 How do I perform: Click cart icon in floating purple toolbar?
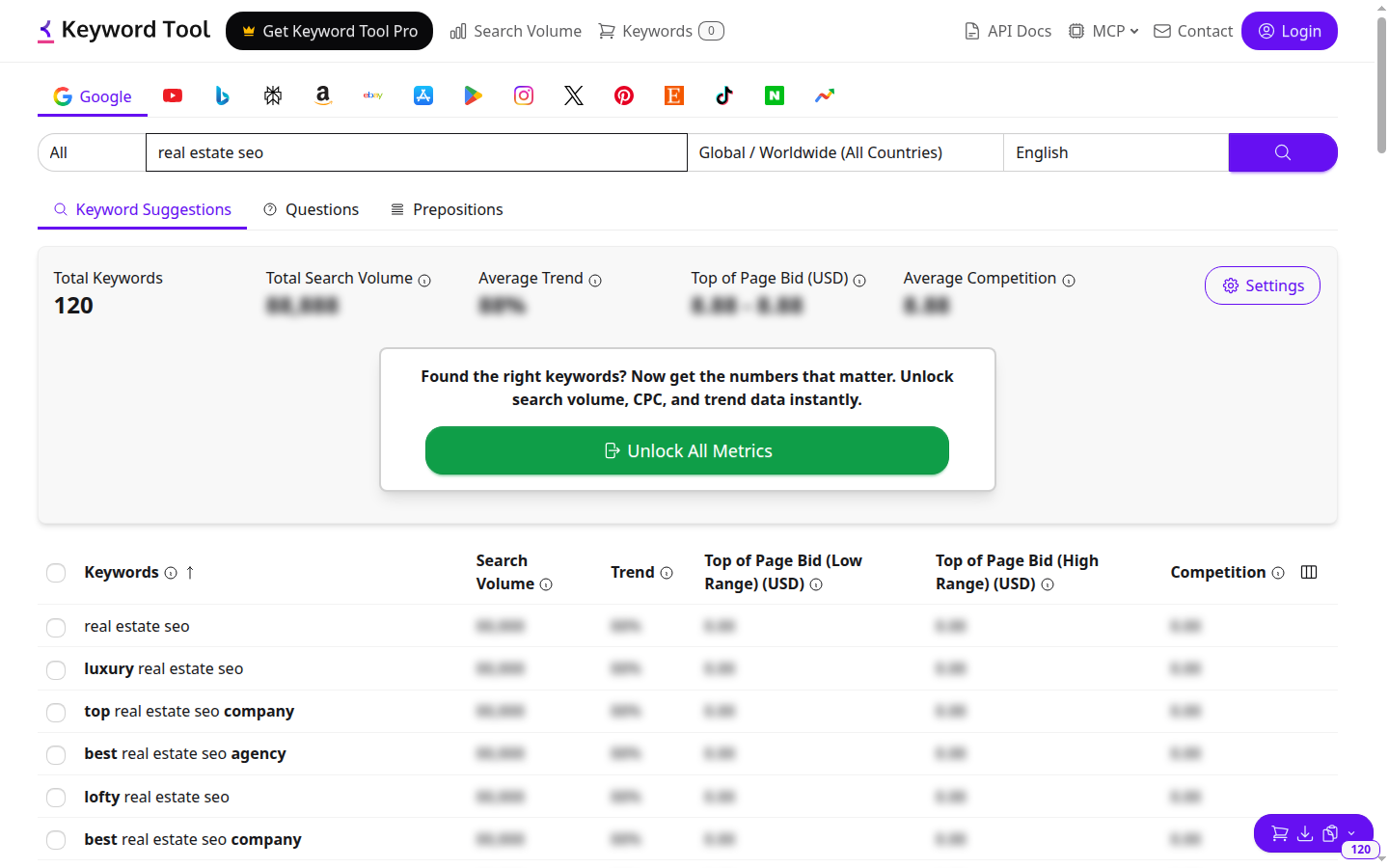point(1280,833)
